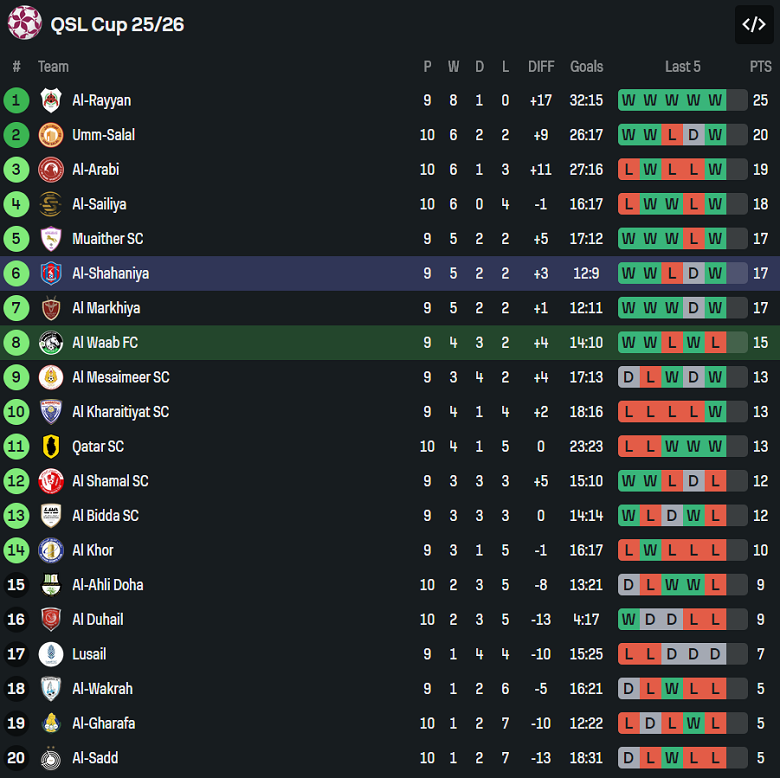Click Qatar SC's yellow team logo
The image size is (780, 778).
51,447
